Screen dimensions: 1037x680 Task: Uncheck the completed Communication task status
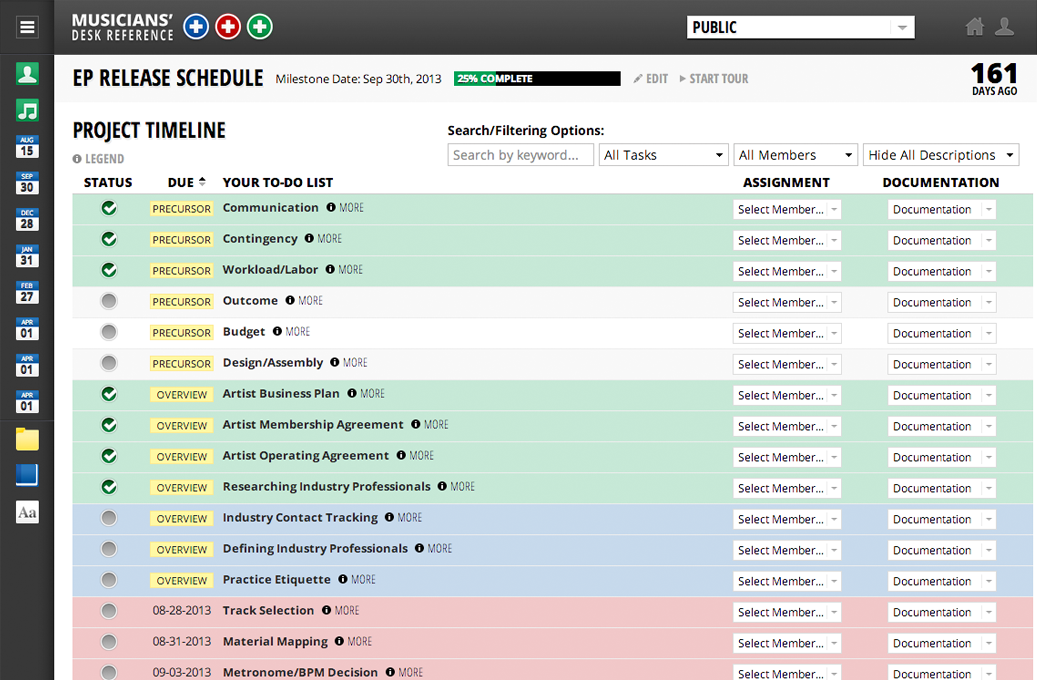(109, 208)
